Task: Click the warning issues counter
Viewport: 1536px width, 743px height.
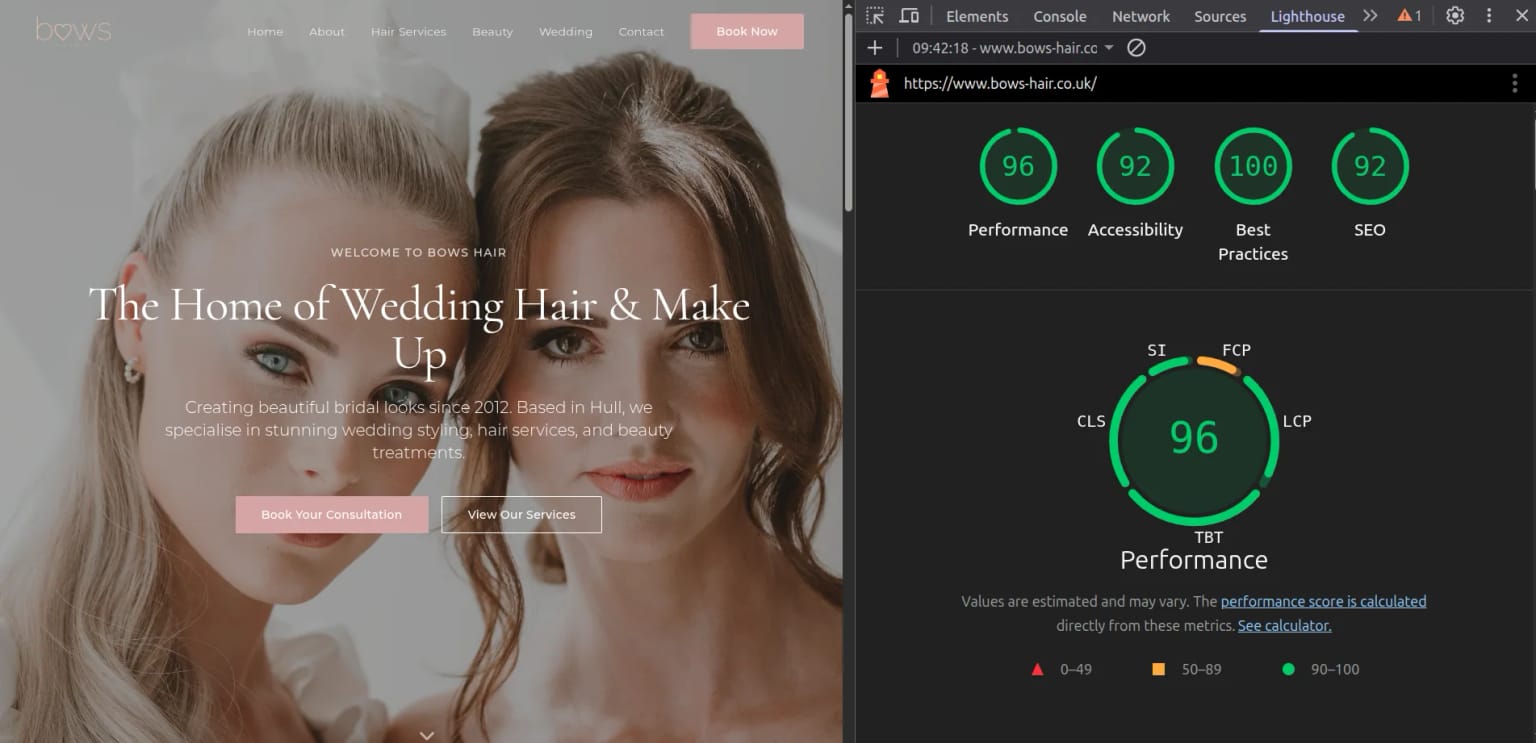Action: (x=1409, y=16)
